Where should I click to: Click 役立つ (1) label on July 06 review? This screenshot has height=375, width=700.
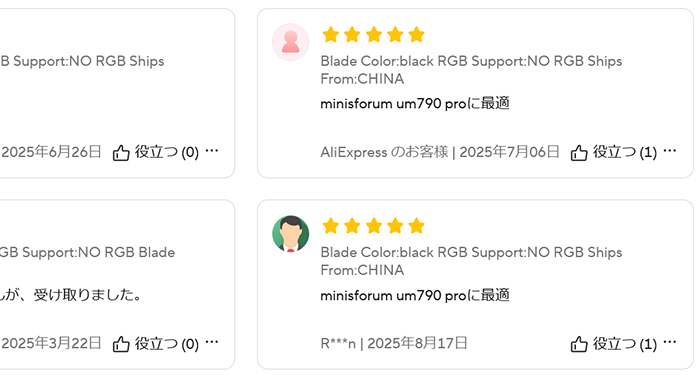[625, 152]
